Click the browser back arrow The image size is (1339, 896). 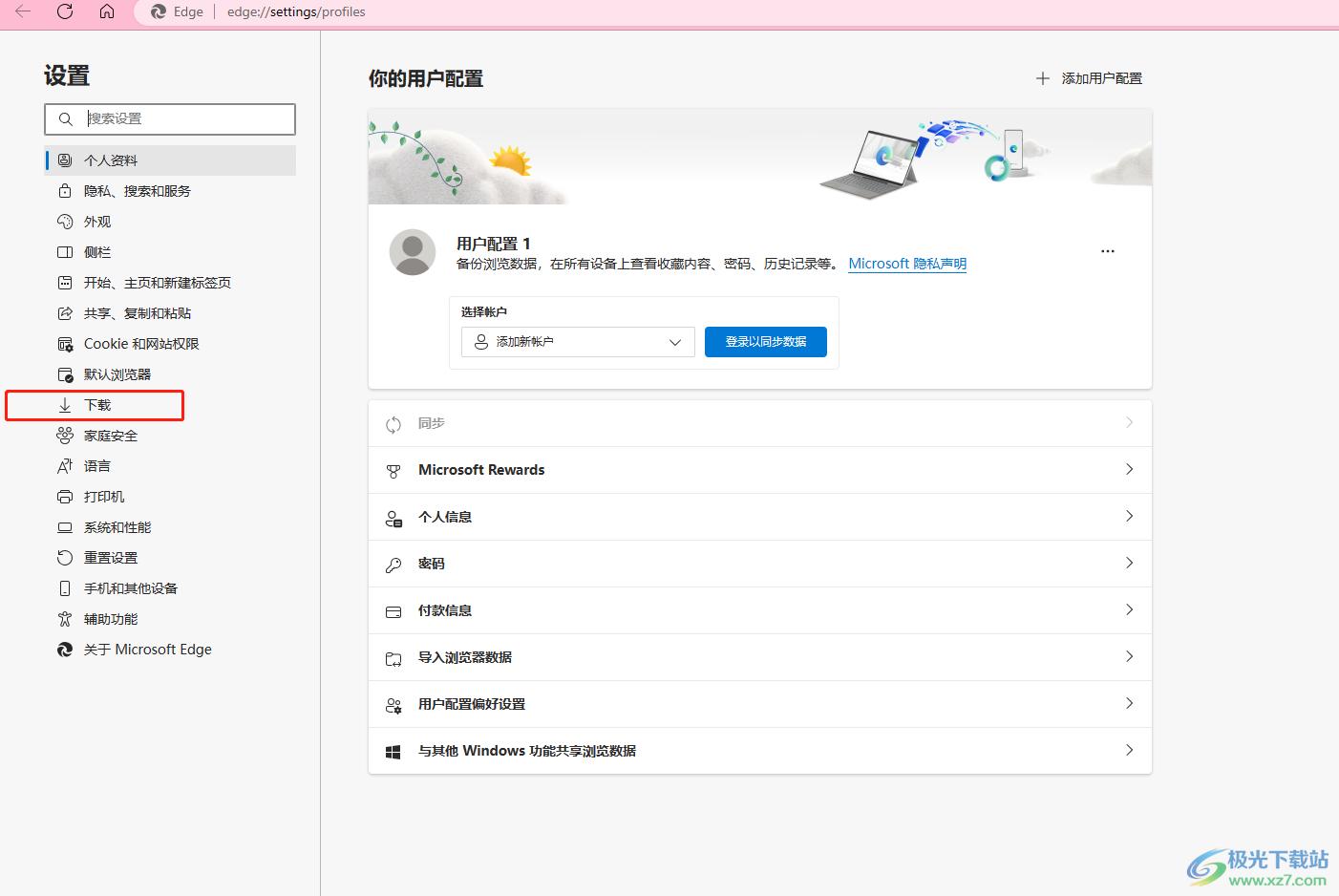pyautogui.click(x=23, y=11)
